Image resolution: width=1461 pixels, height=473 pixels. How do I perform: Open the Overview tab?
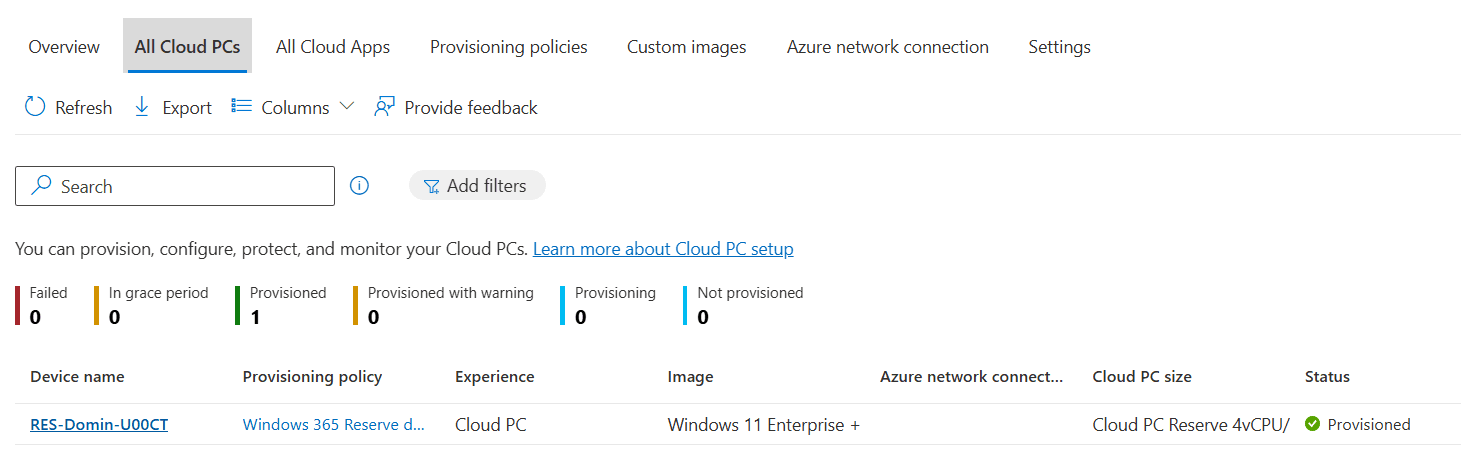coord(64,47)
